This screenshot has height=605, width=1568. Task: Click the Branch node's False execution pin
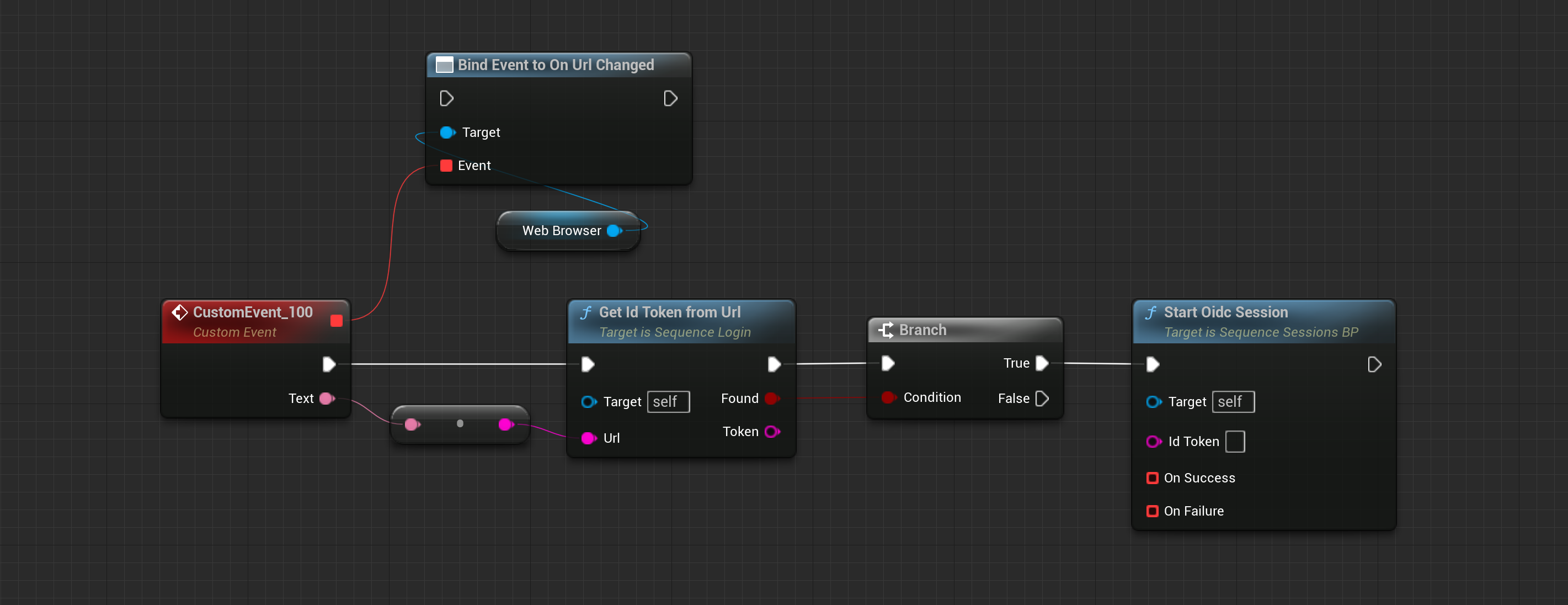point(1042,399)
